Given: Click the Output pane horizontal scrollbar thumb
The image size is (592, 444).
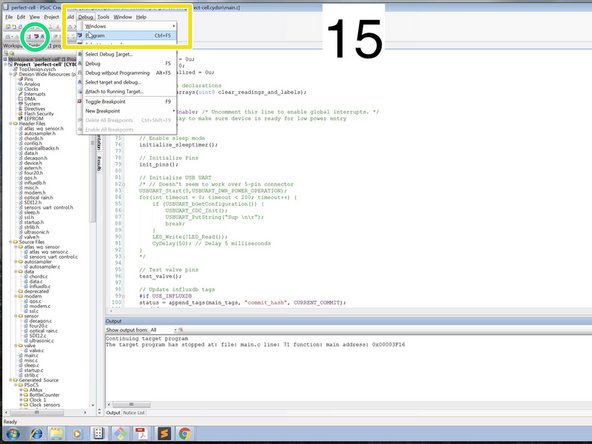Looking at the screenshot, I should click(131, 404).
